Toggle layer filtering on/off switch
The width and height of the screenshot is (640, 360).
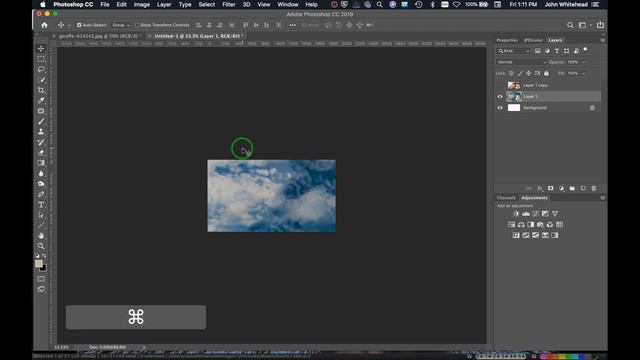[585, 50]
